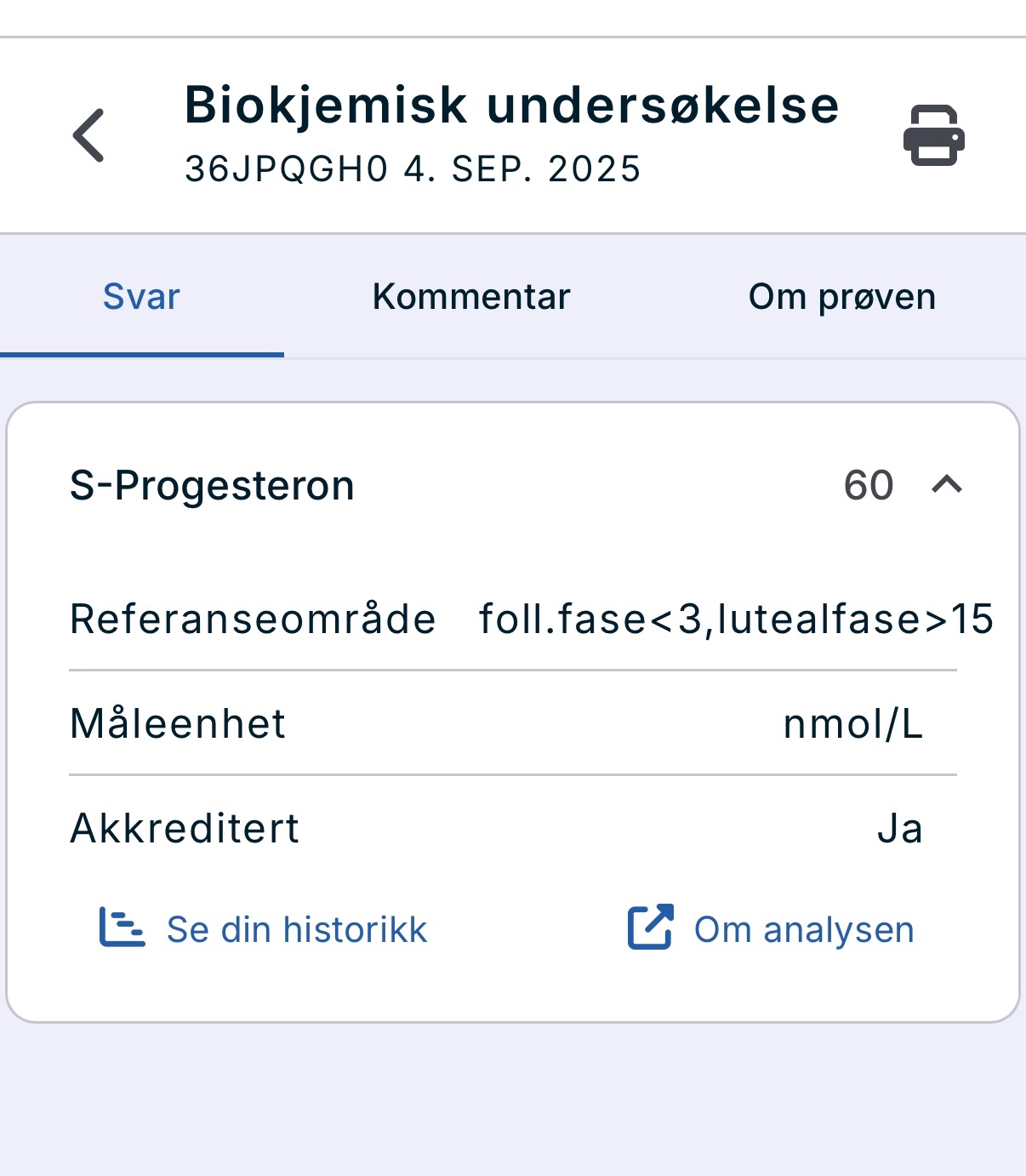Screen dimensions: 1026x1176
Task: Click the accreditation value Ja
Action: coord(899,828)
